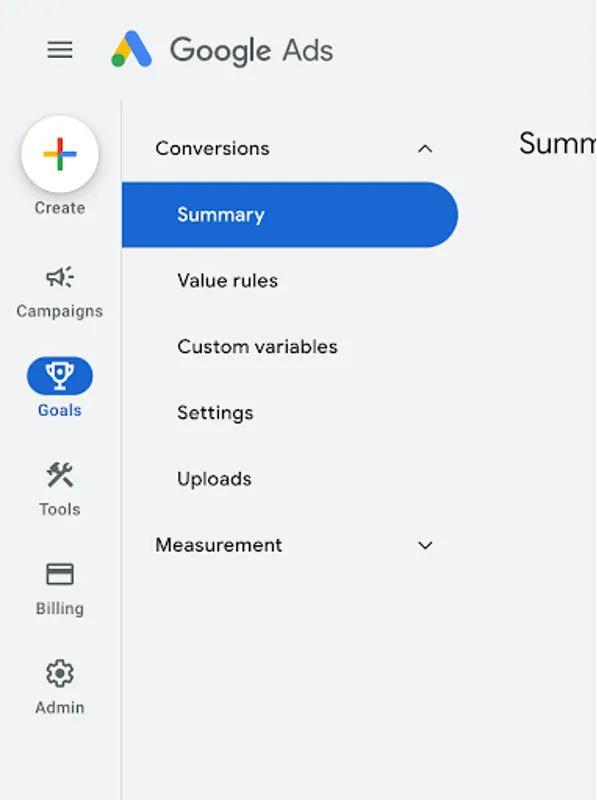Screen dimensions: 597x800
Task: Click the highlighted Summary item
Action: 220,214
